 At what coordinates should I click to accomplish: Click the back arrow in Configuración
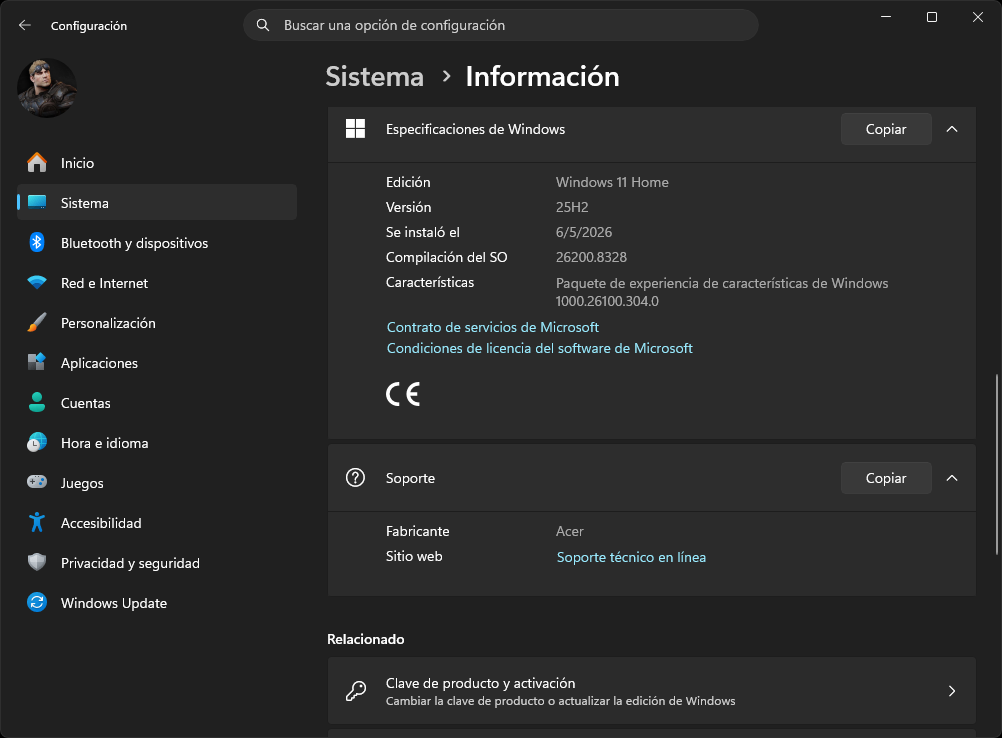click(25, 26)
